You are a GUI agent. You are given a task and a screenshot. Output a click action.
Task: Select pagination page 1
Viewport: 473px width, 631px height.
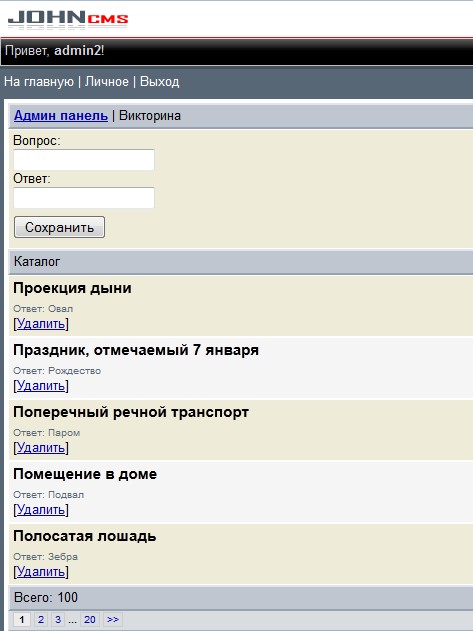coord(22,619)
